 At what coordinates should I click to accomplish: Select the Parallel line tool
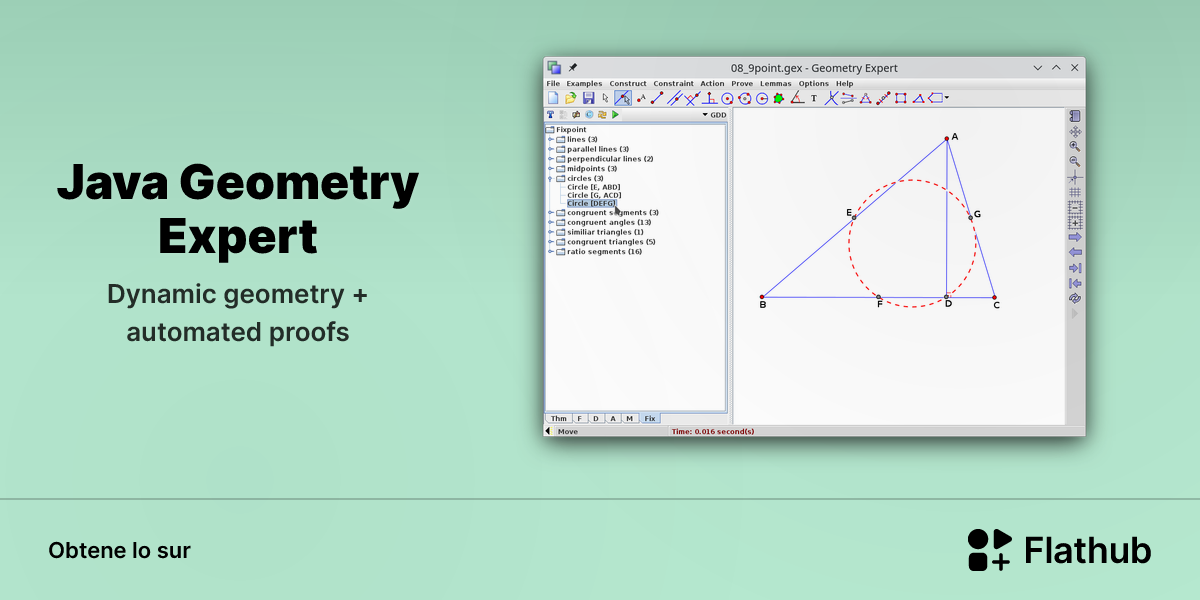[x=675, y=98]
